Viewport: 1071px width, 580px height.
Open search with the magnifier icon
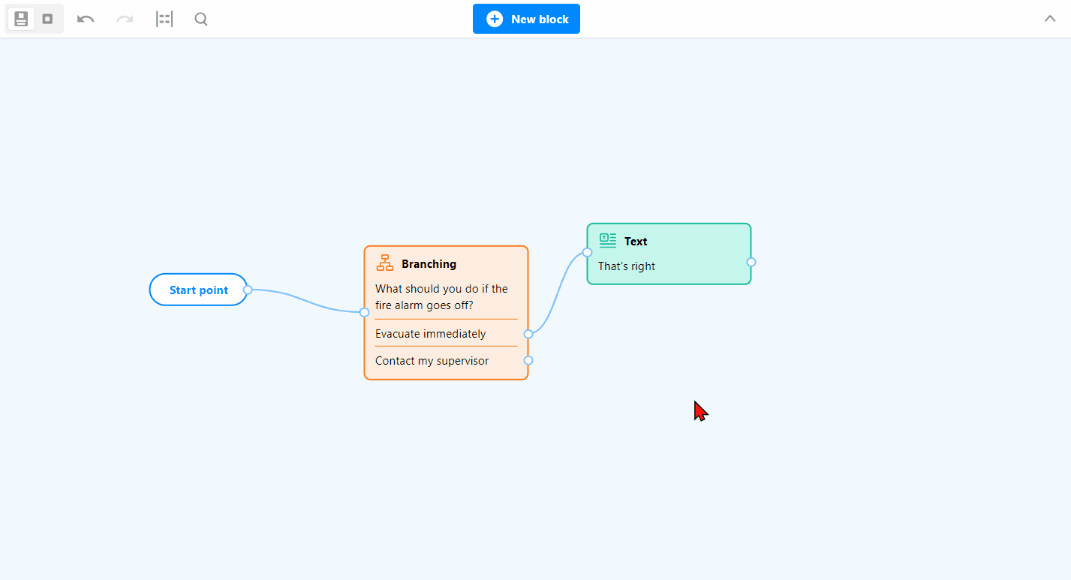[x=201, y=19]
